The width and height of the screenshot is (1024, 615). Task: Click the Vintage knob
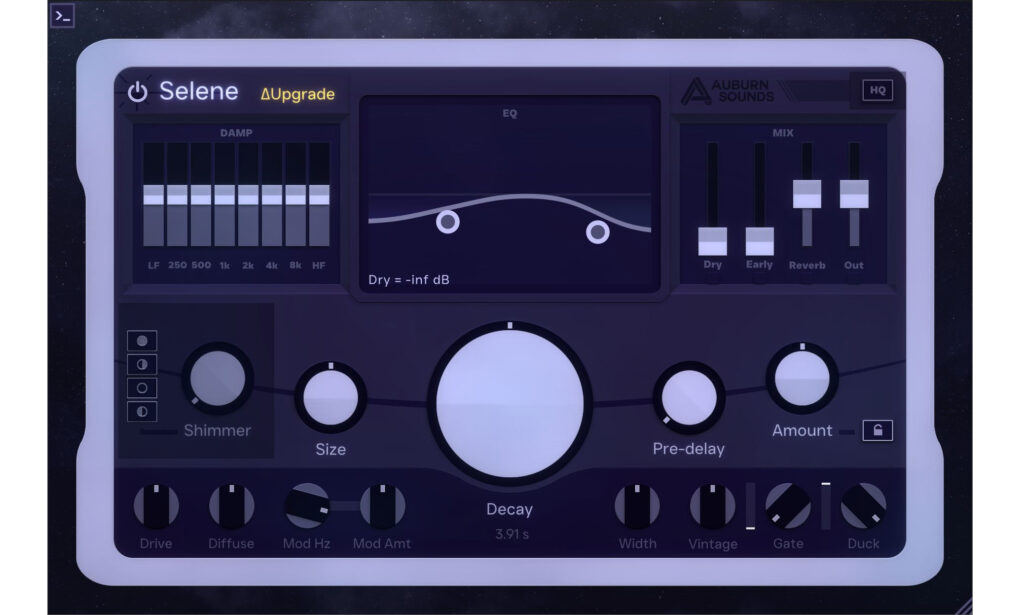pyautogui.click(x=713, y=505)
